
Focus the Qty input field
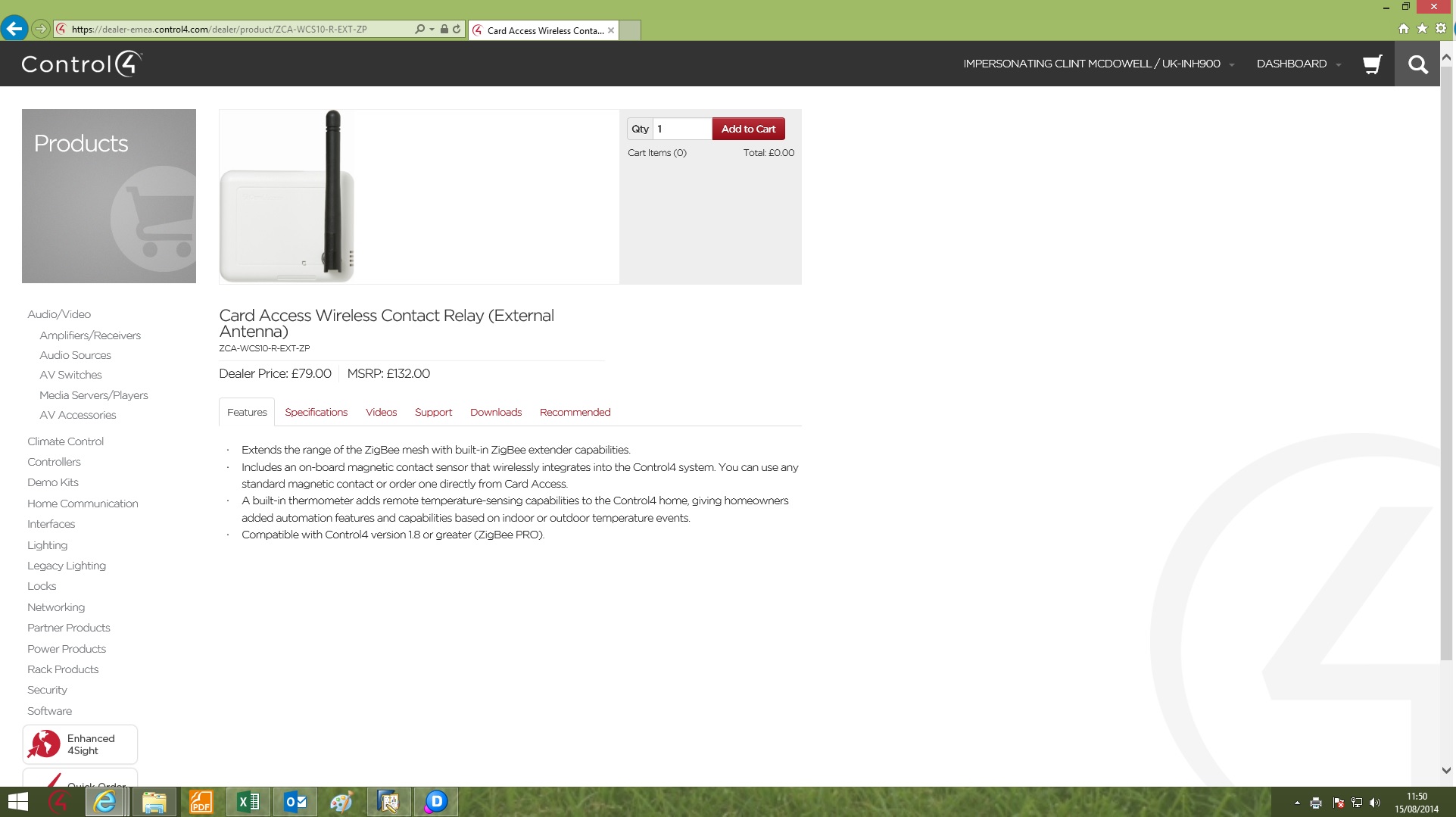681,129
